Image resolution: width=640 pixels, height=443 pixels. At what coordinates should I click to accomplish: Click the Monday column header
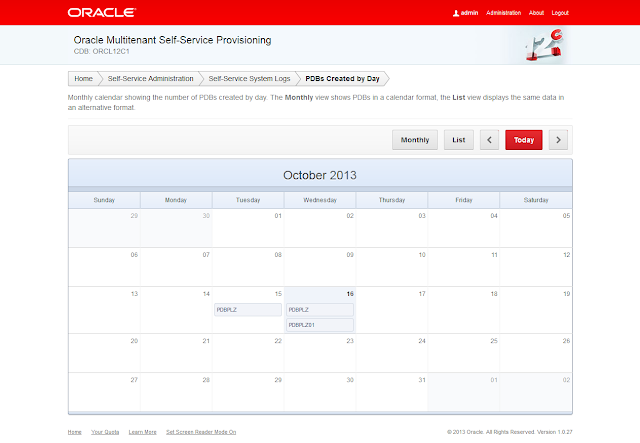[x=176, y=200]
